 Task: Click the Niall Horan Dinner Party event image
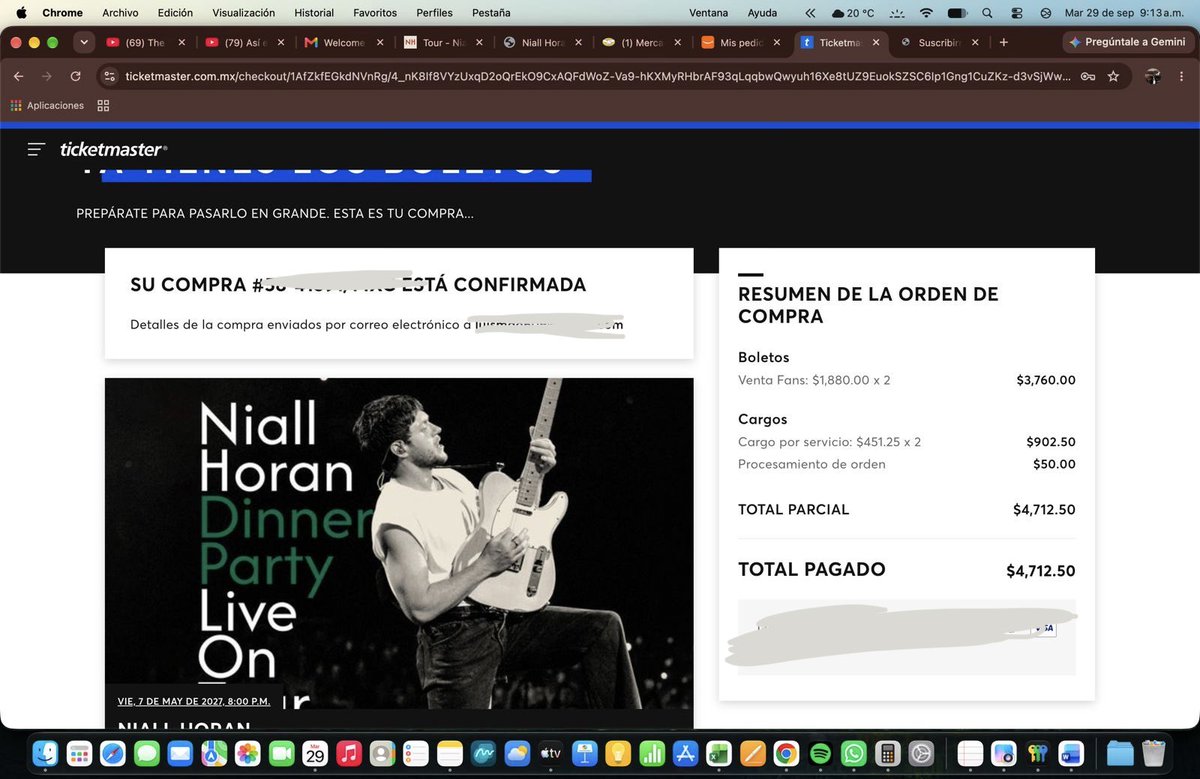[x=399, y=543]
